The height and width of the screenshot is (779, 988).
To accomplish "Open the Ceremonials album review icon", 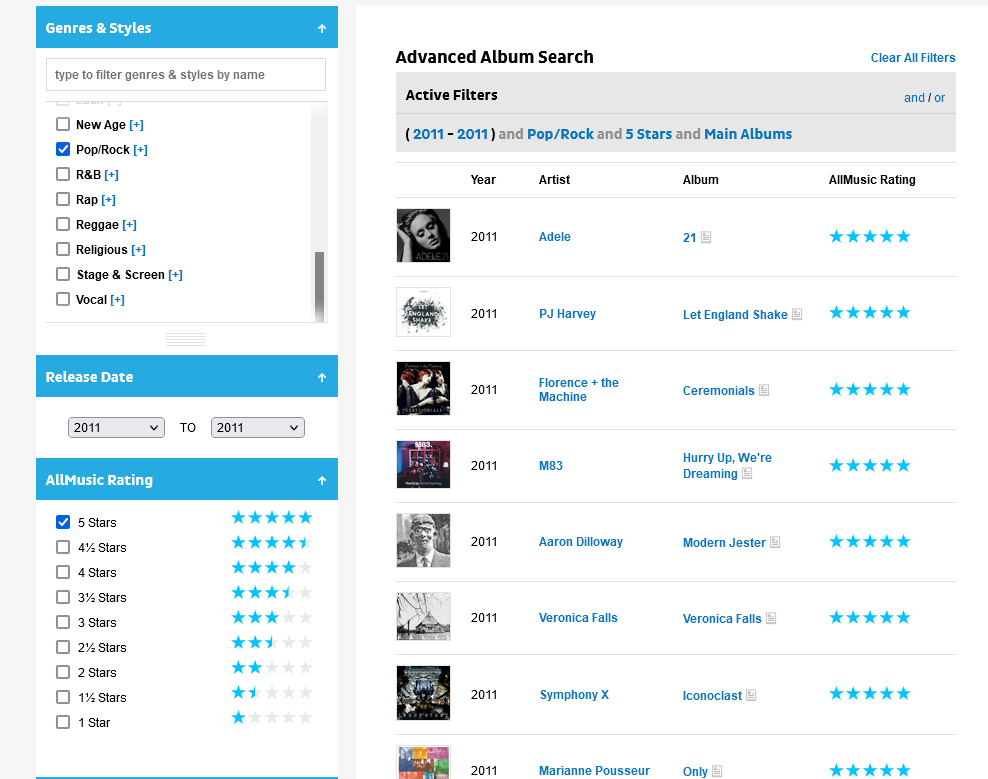I will pyautogui.click(x=764, y=391).
